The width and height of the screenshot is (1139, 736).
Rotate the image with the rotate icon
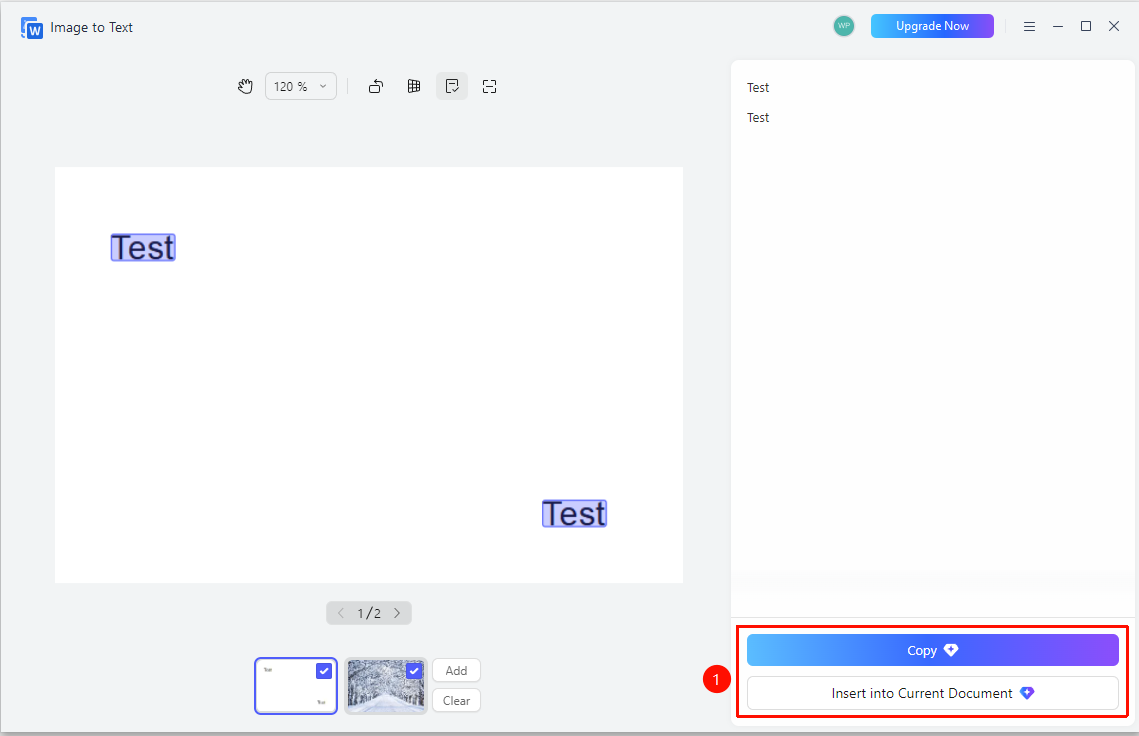coord(376,86)
